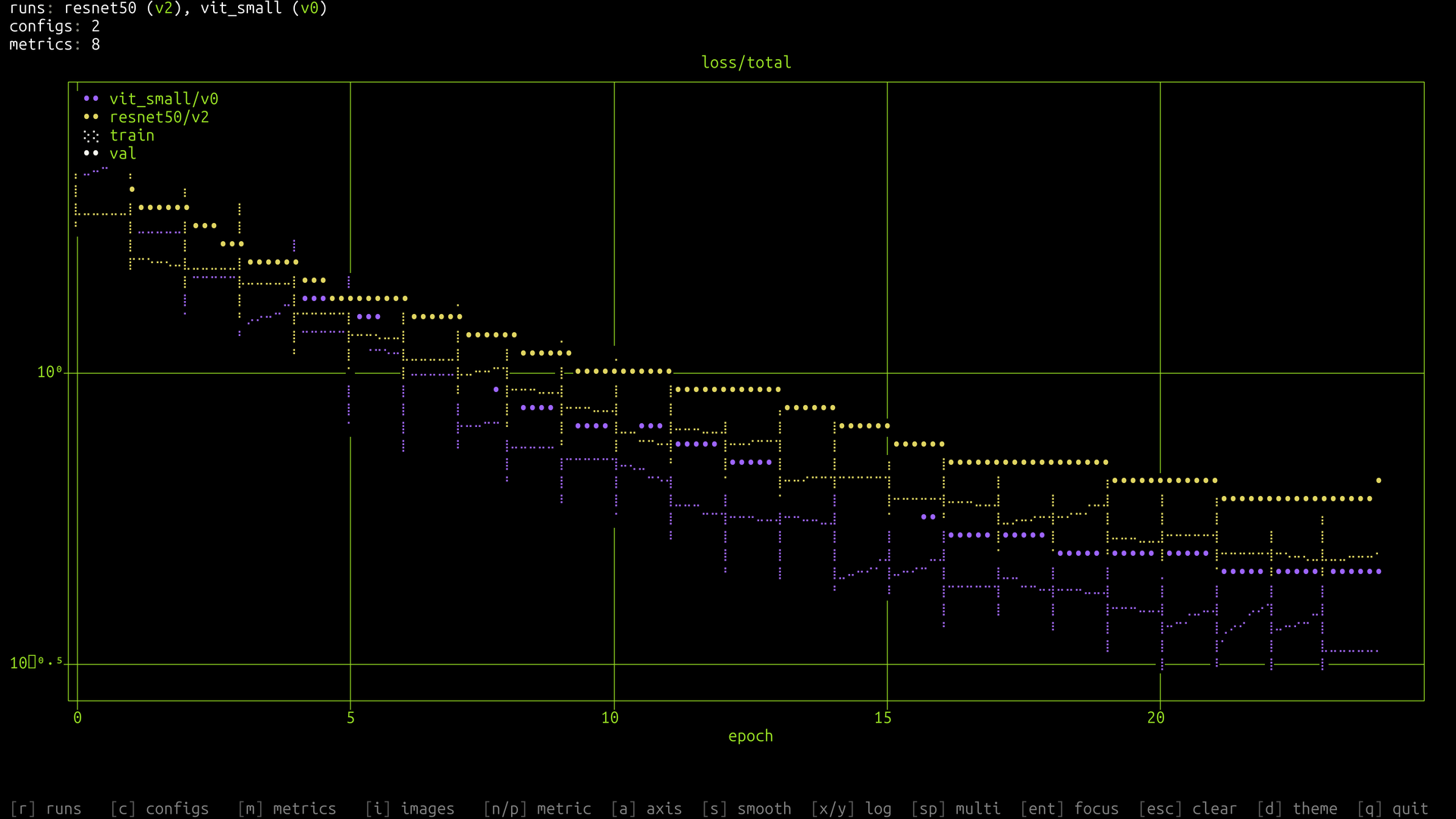
Task: Click the loss/total chart title
Action: point(746,62)
